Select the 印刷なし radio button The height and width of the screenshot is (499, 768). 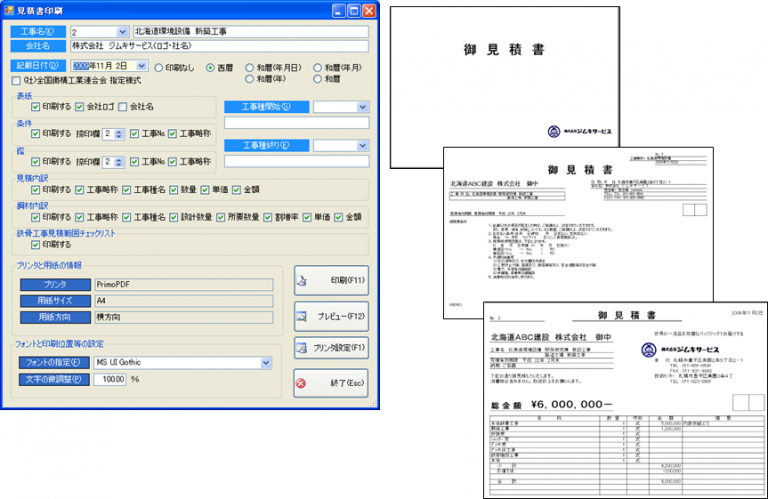click(159, 68)
